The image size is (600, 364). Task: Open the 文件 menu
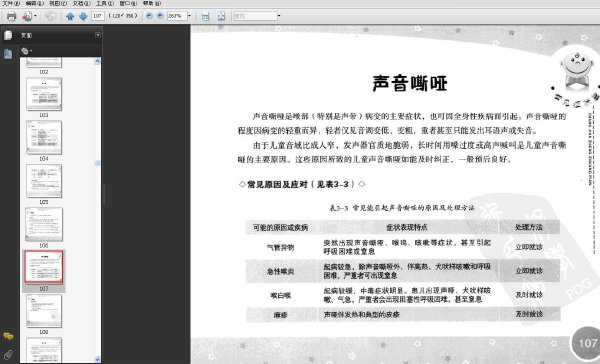(x=11, y=3)
